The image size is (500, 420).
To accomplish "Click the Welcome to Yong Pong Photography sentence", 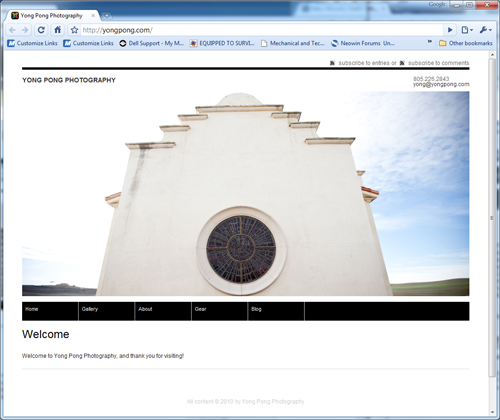I will pyautogui.click(x=103, y=356).
